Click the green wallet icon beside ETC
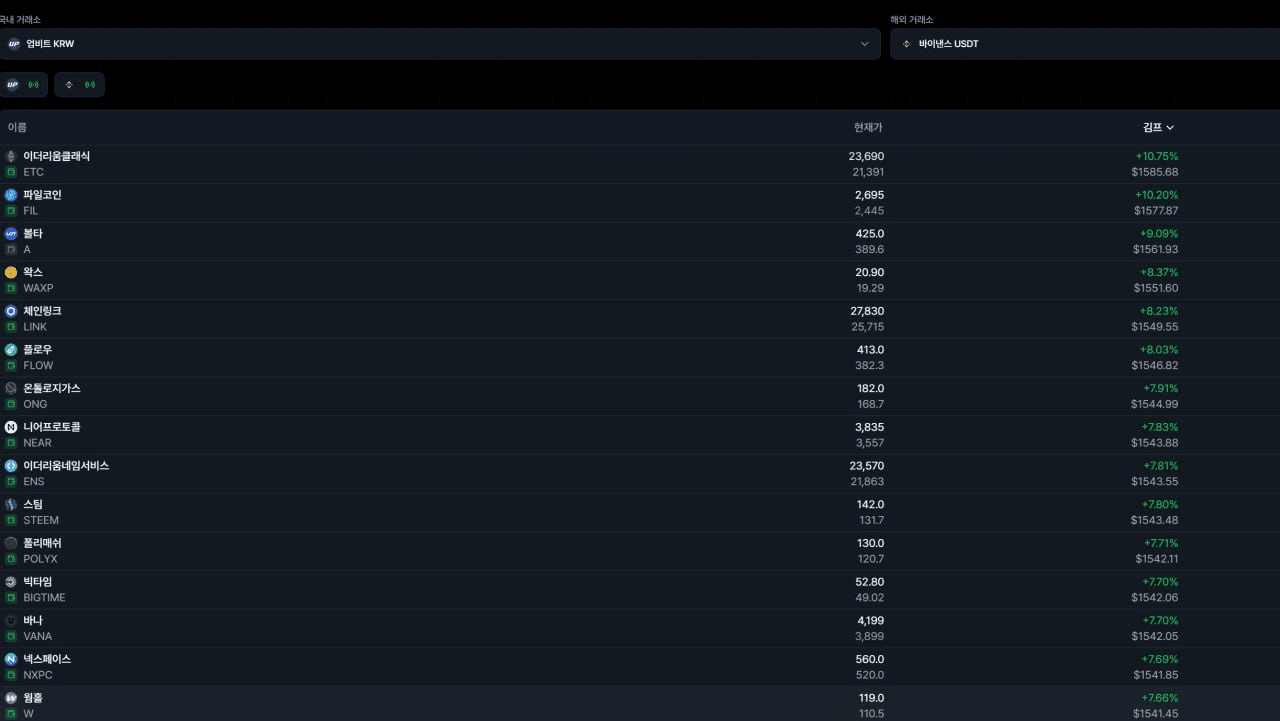 pyautogui.click(x=11, y=172)
